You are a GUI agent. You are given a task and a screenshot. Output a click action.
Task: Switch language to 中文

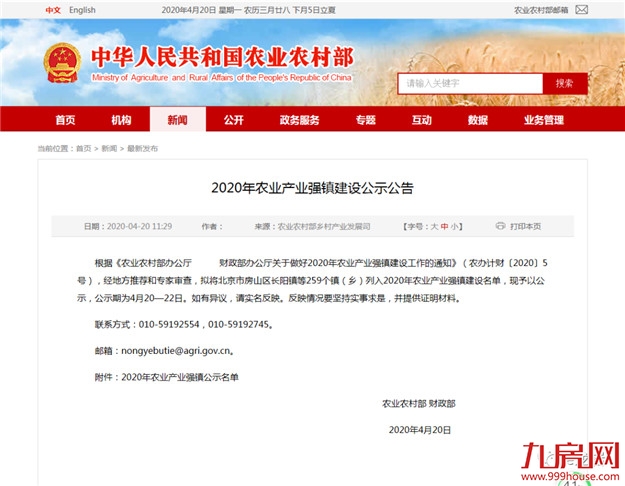pos(53,10)
